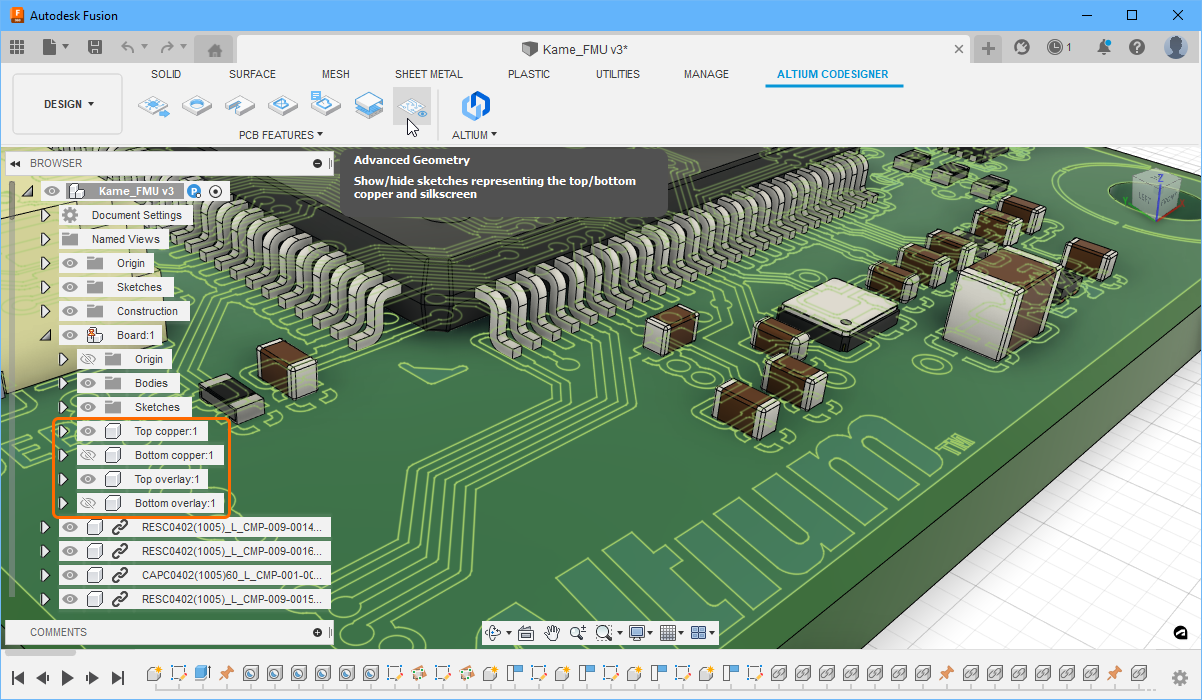Viewport: 1202px width, 700px height.
Task: Open the user profile avatar
Action: [x=1176, y=47]
